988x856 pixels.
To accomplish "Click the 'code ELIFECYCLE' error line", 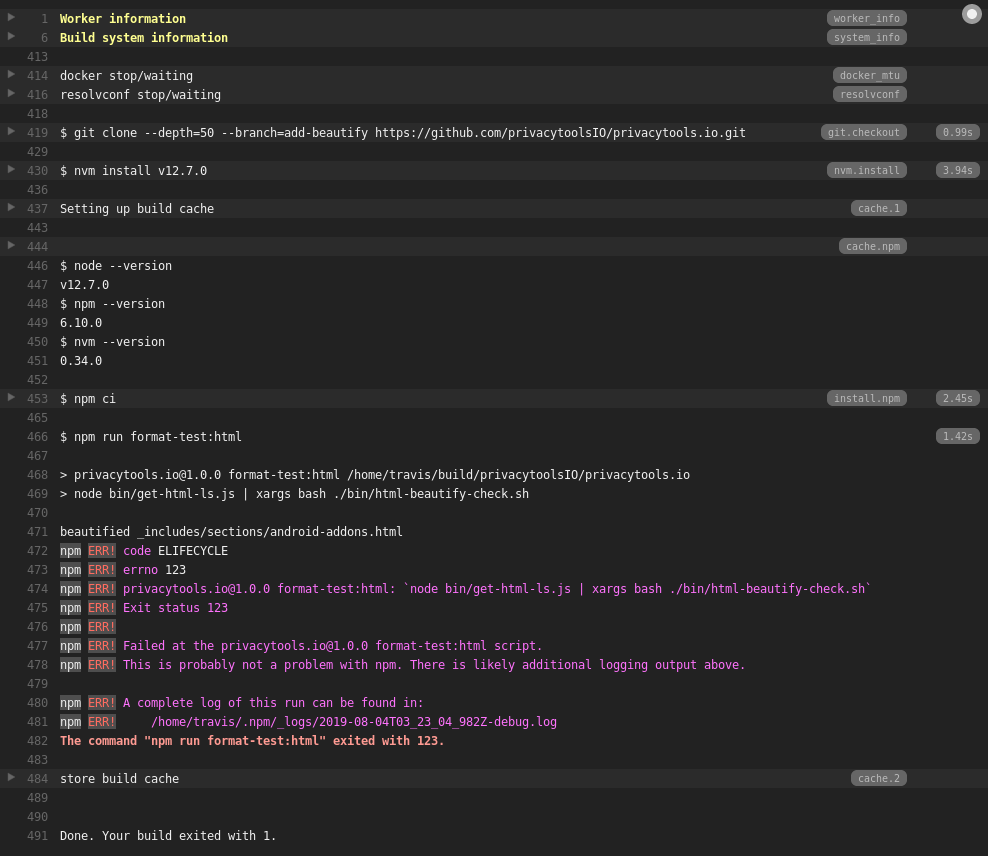I will pyautogui.click(x=144, y=551).
